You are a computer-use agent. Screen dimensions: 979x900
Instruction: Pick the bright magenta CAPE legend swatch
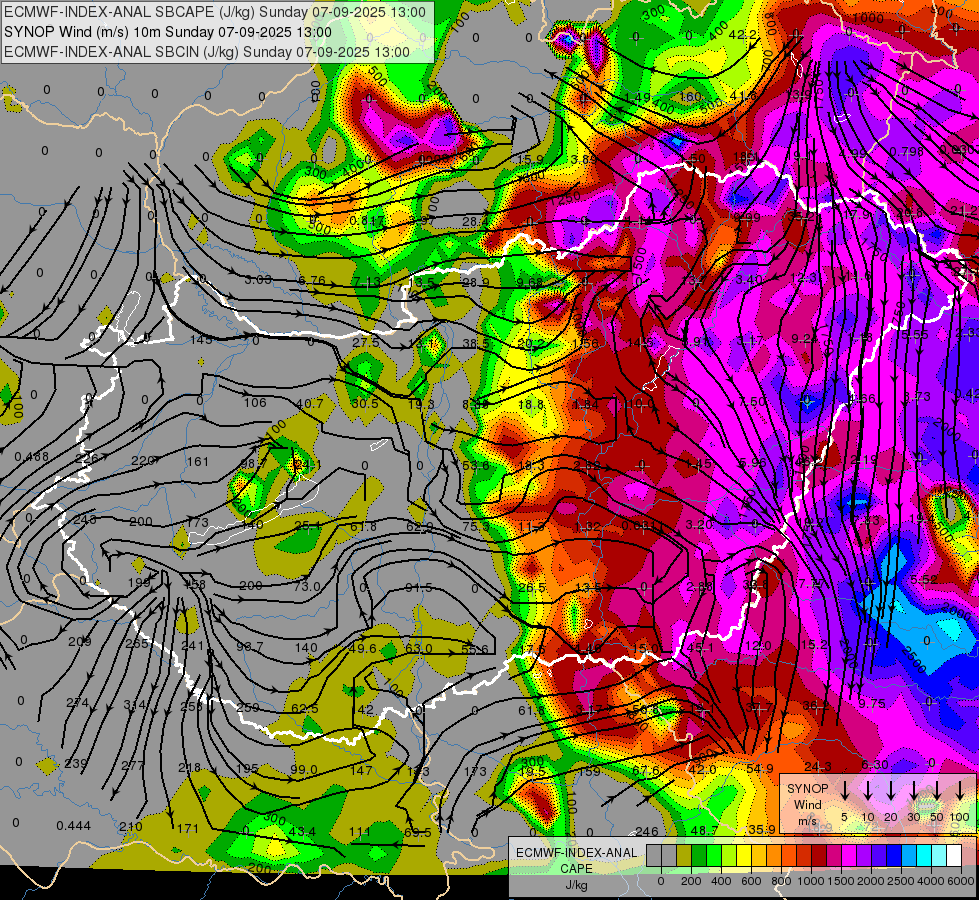[849, 856]
